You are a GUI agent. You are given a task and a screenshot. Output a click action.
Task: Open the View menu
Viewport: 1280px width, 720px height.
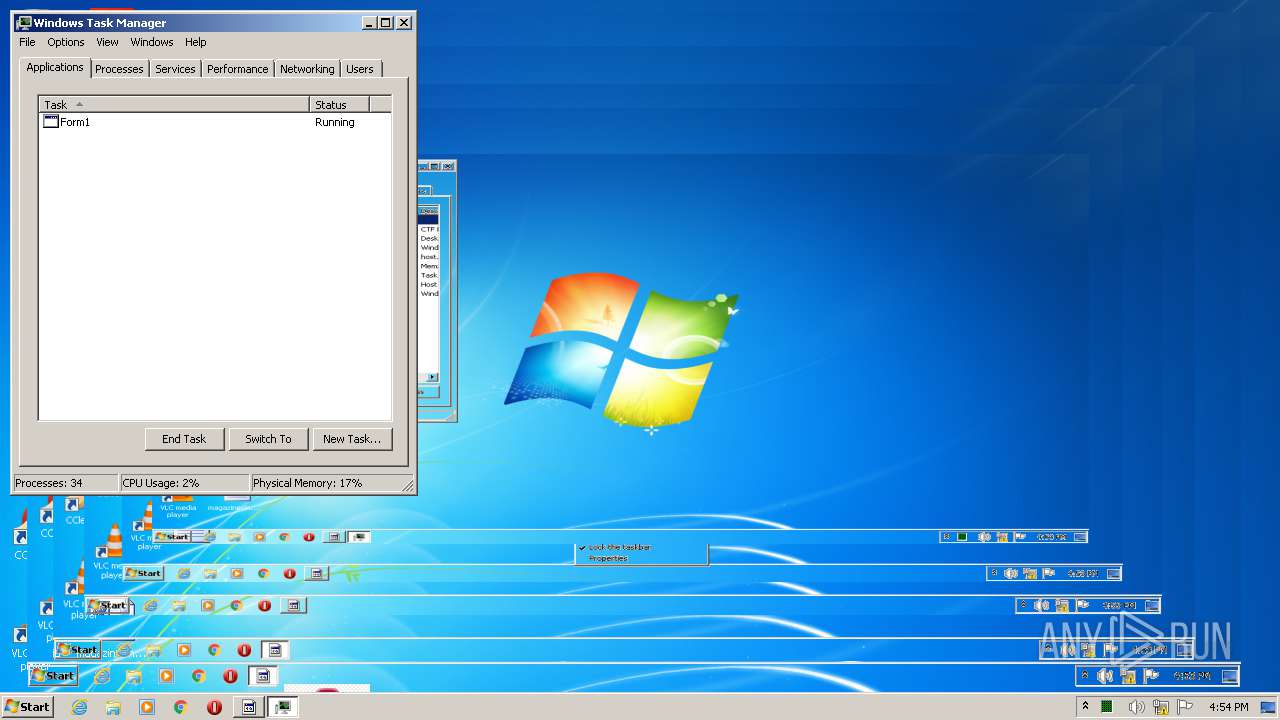tap(107, 42)
